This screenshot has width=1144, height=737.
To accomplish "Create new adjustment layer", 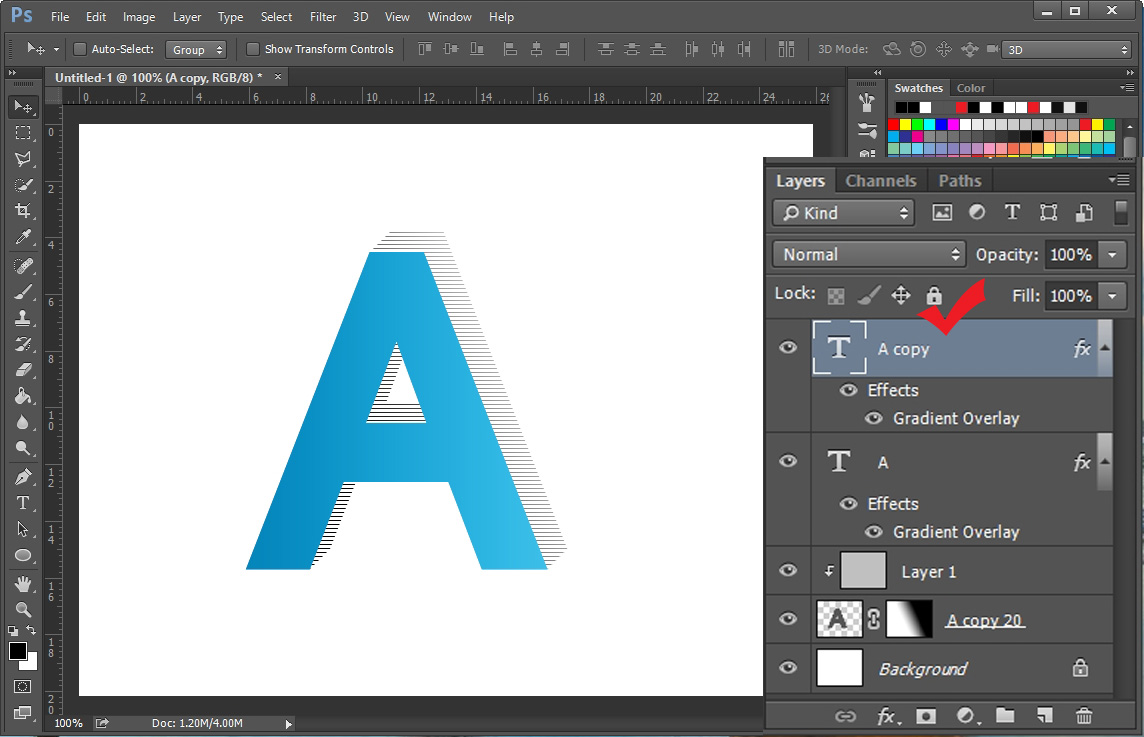I will click(967, 717).
